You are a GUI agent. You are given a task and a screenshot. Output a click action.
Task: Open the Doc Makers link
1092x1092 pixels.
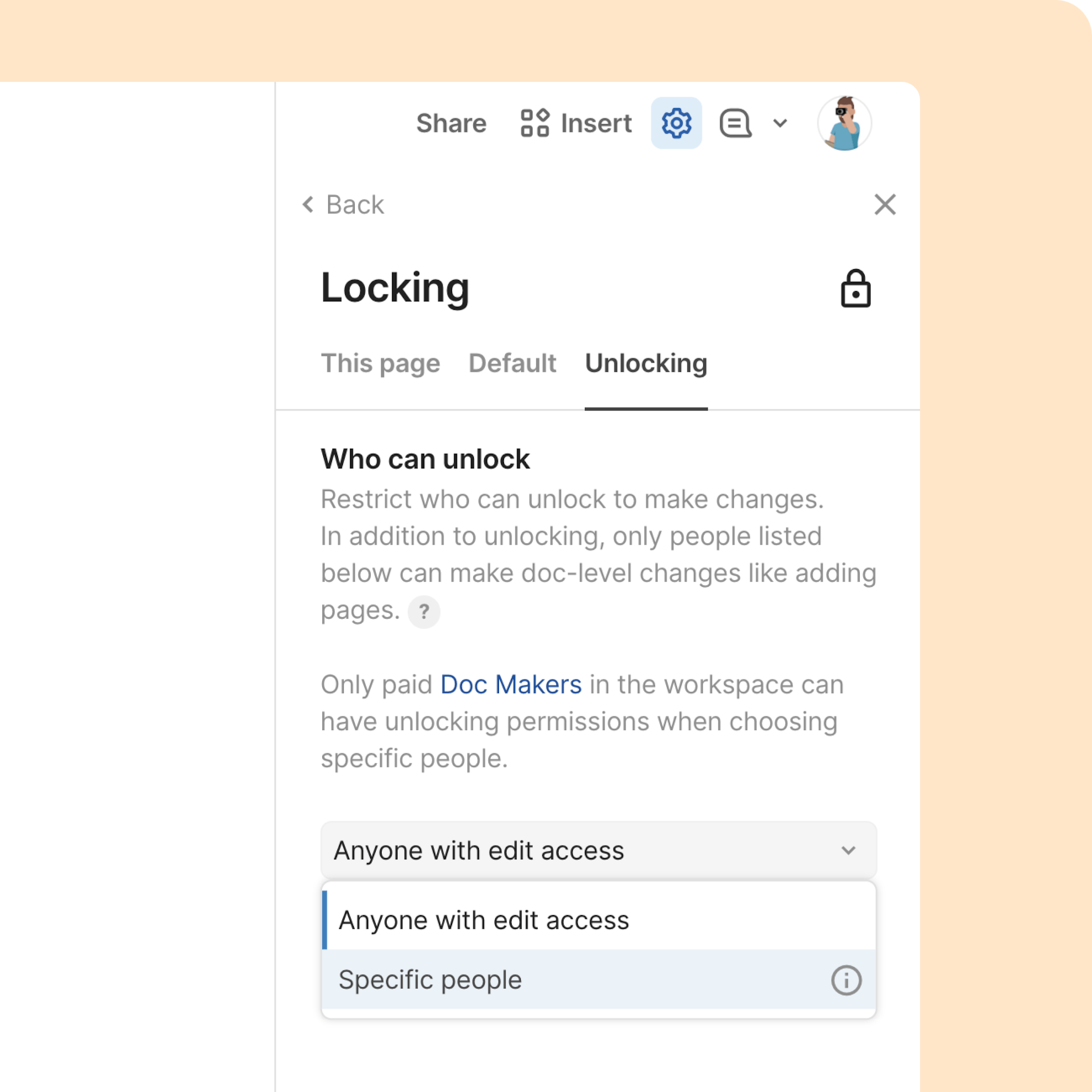(511, 685)
